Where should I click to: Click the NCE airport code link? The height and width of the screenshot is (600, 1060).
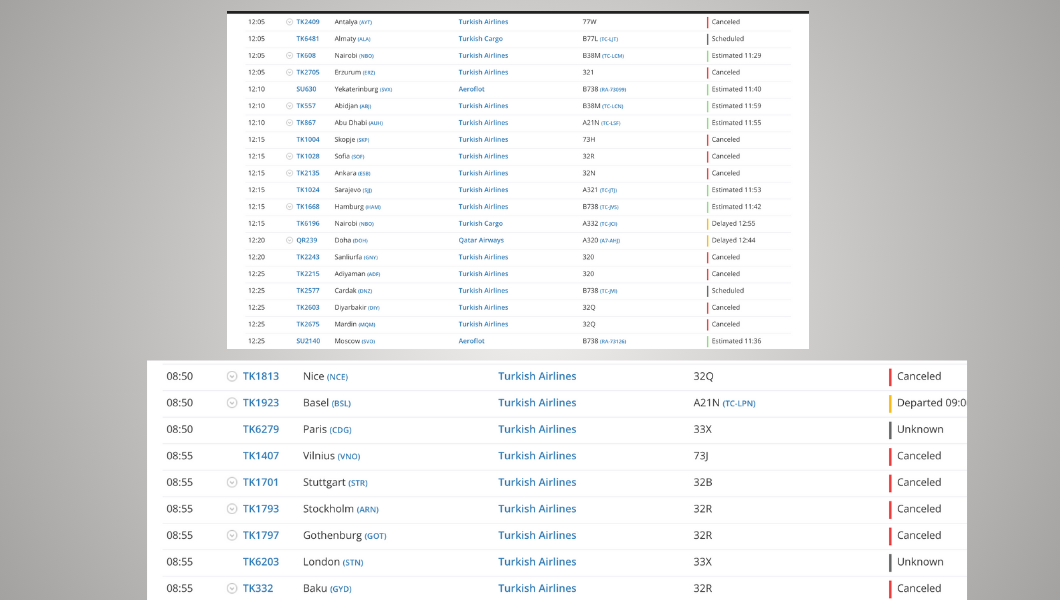(337, 377)
